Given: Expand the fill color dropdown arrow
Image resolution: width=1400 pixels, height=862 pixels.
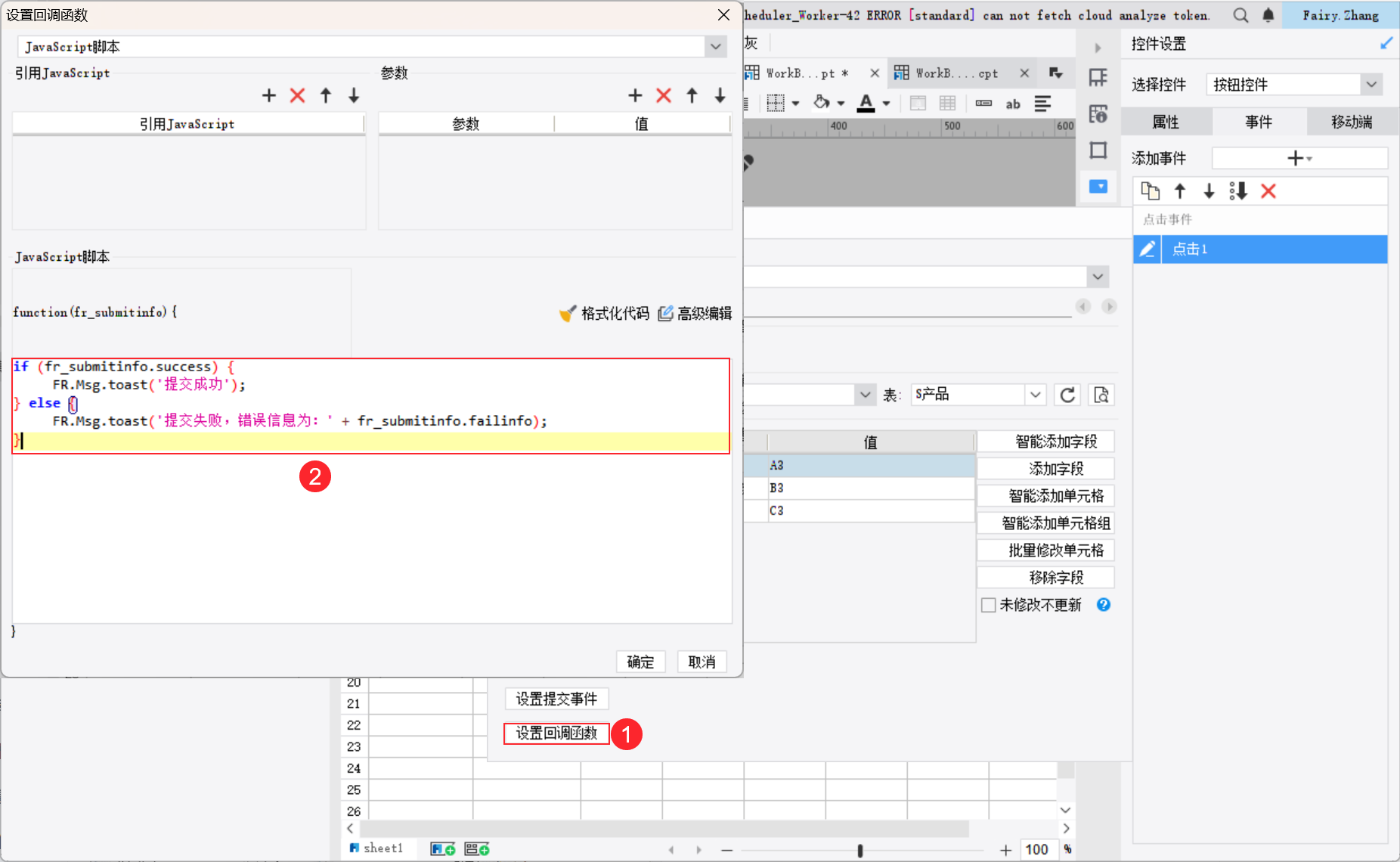Looking at the screenshot, I should [x=841, y=104].
